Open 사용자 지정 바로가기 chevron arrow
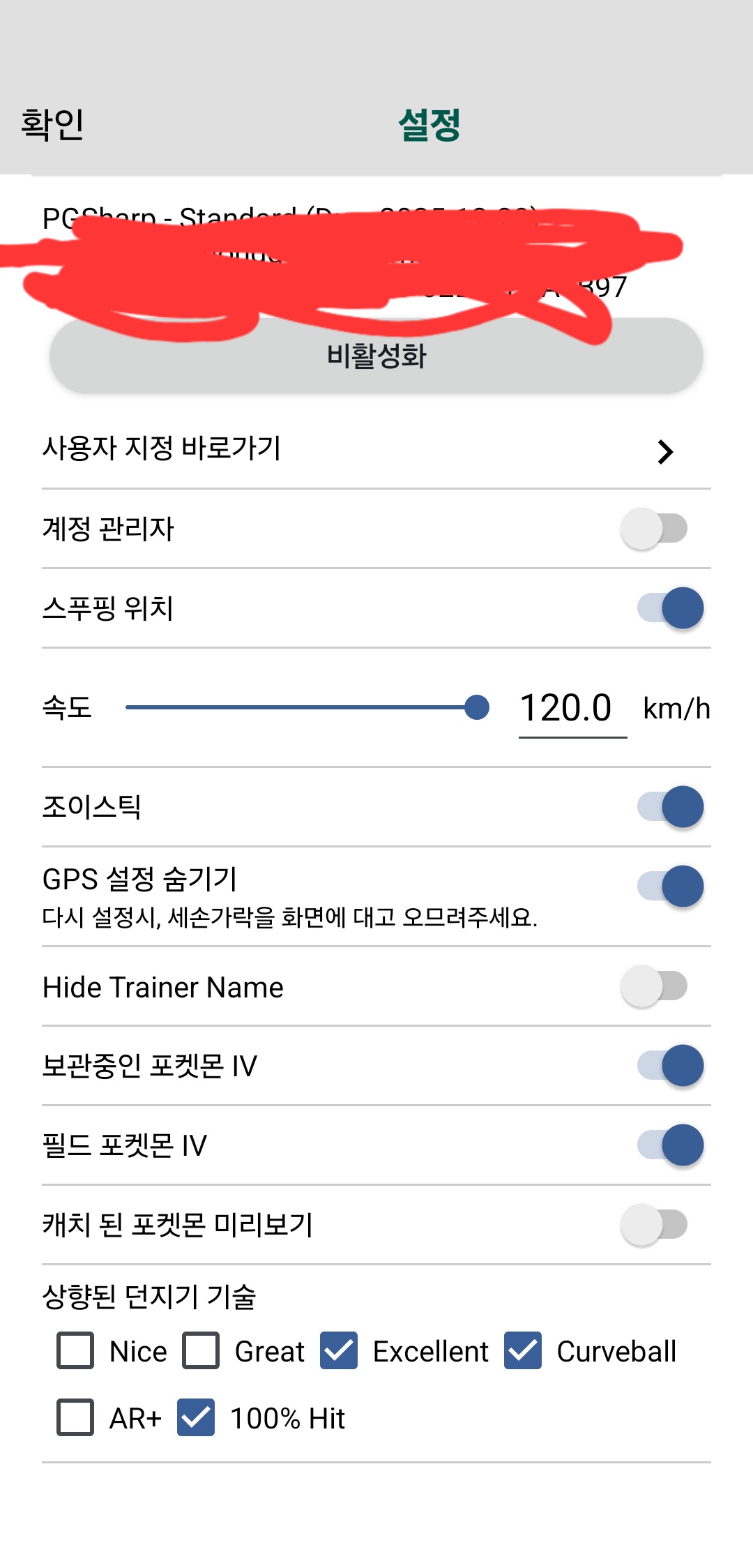 pyautogui.click(x=665, y=452)
